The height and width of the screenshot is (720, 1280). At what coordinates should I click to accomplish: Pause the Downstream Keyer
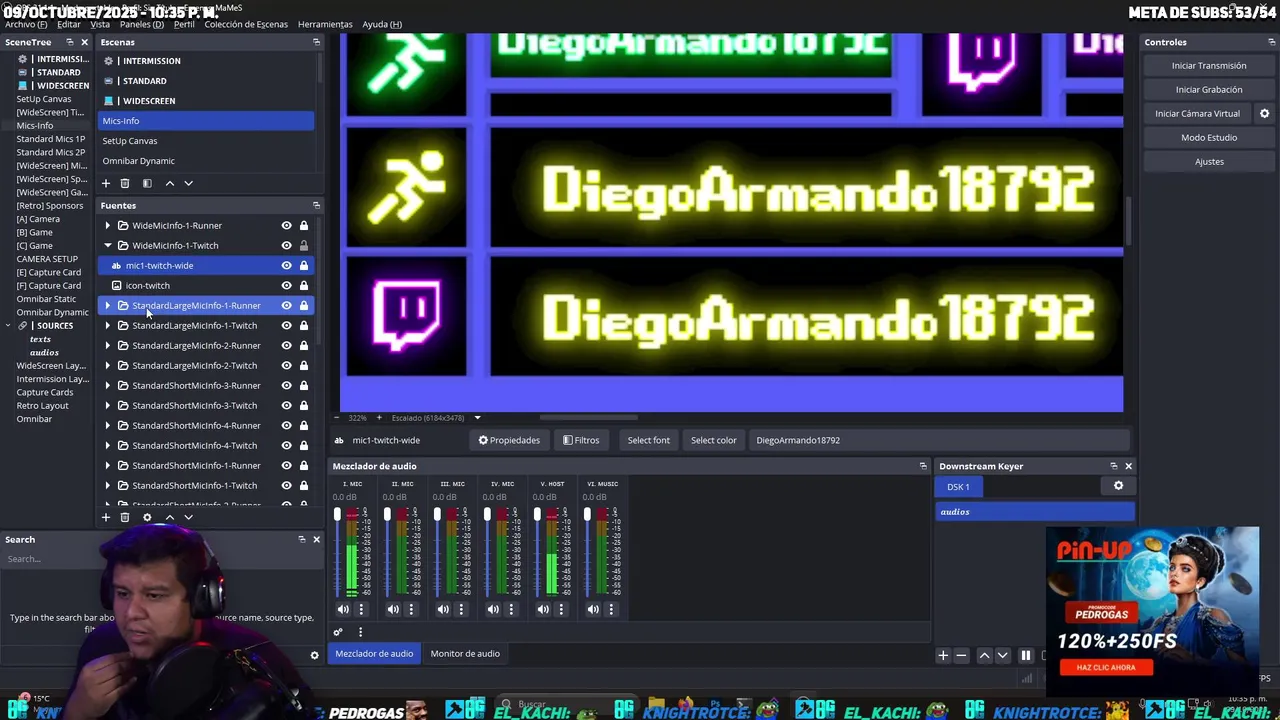[1026, 656]
